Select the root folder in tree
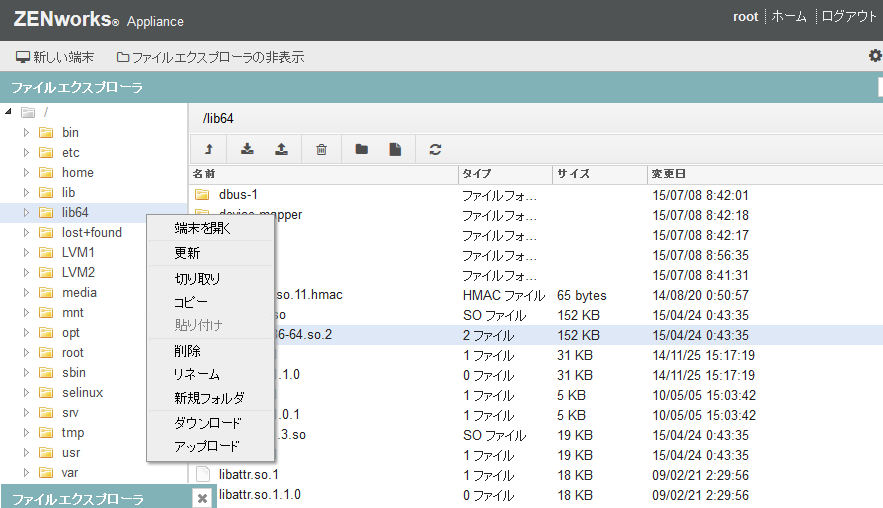This screenshot has height=508, width=883. (73, 353)
